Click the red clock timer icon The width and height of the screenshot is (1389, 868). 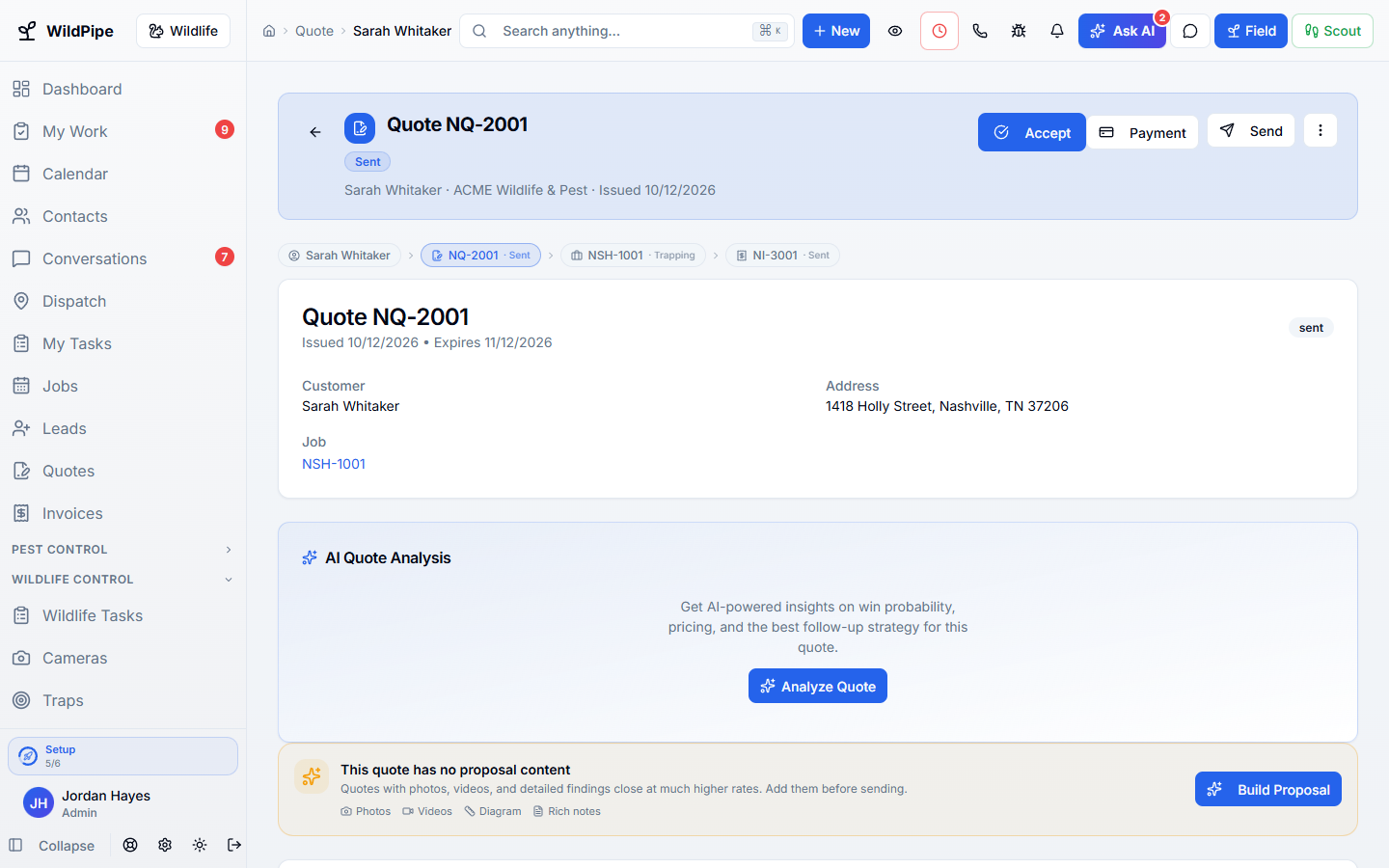(x=940, y=31)
